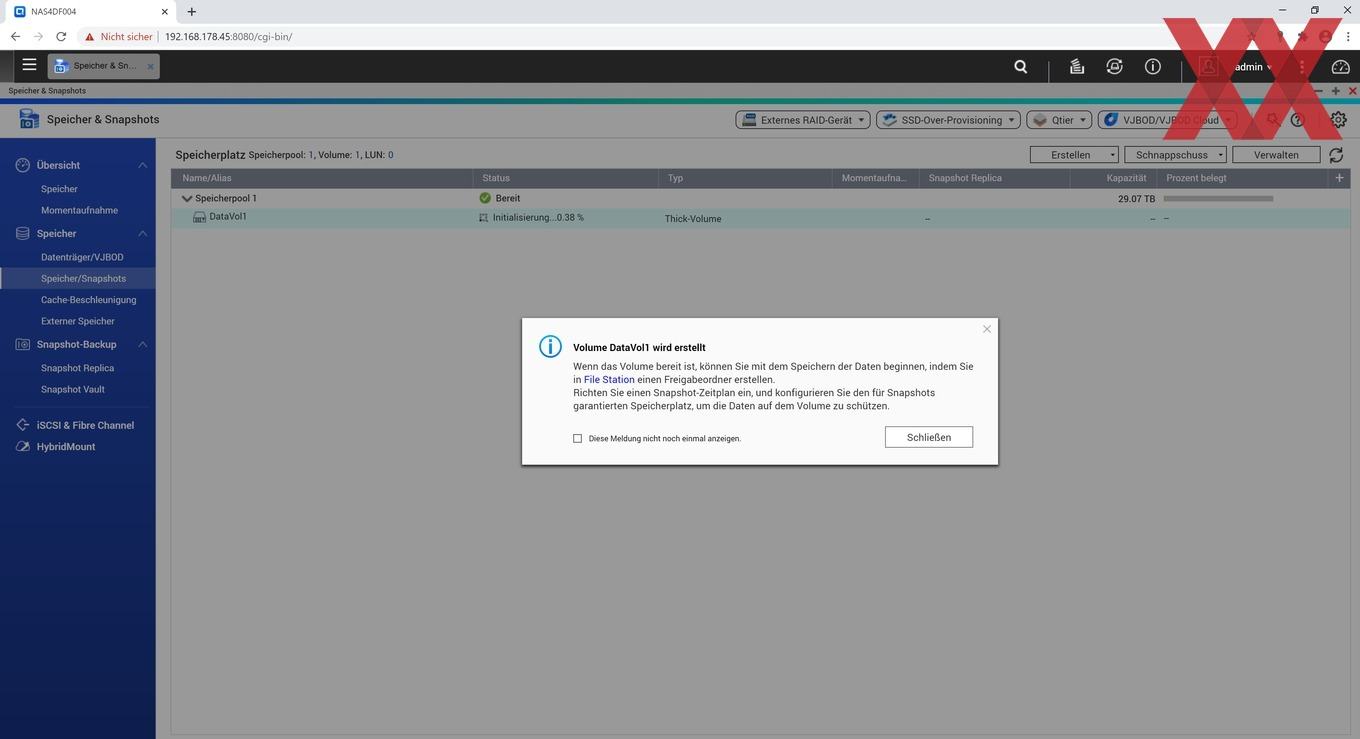Open Externes RAID-Gerät dropdown

803,120
